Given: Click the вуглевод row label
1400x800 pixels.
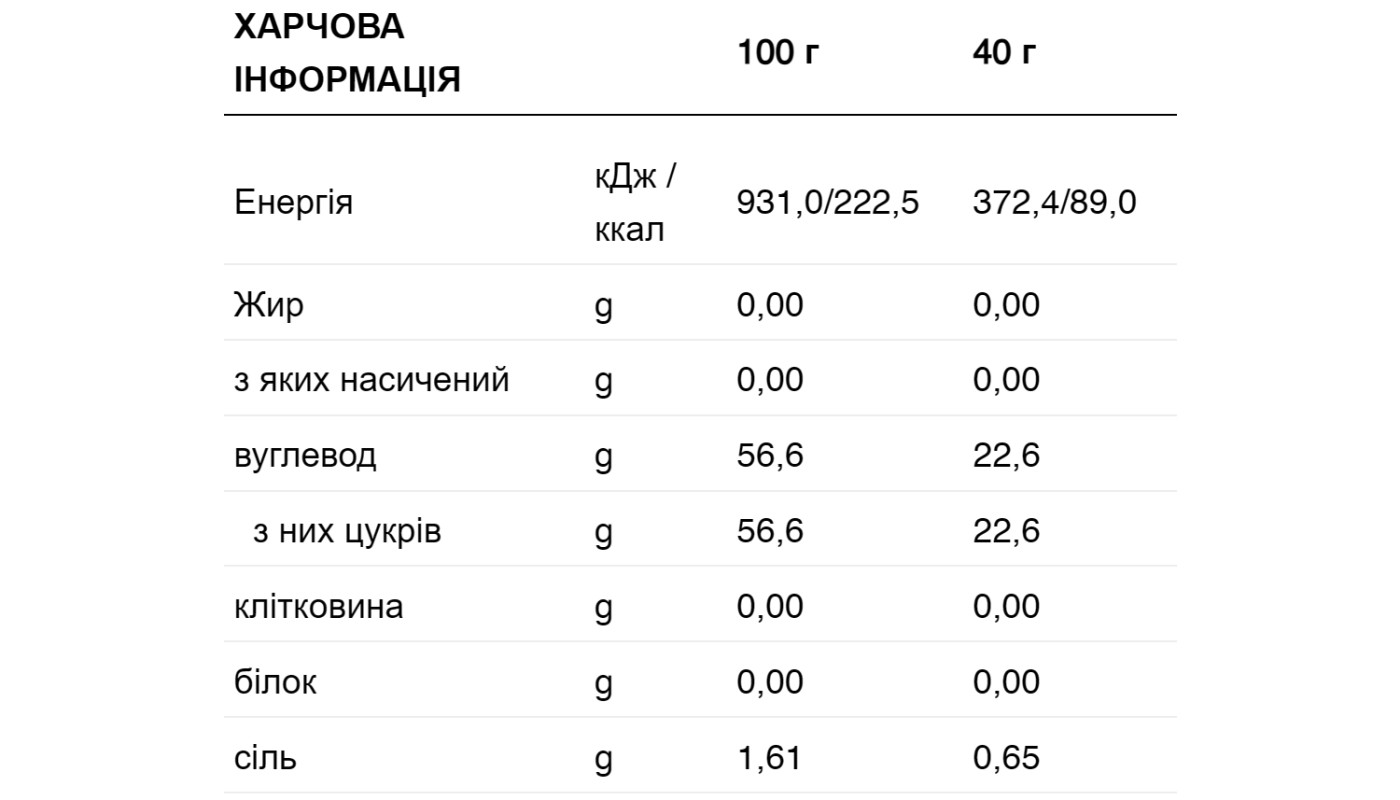Looking at the screenshot, I should (x=305, y=455).
